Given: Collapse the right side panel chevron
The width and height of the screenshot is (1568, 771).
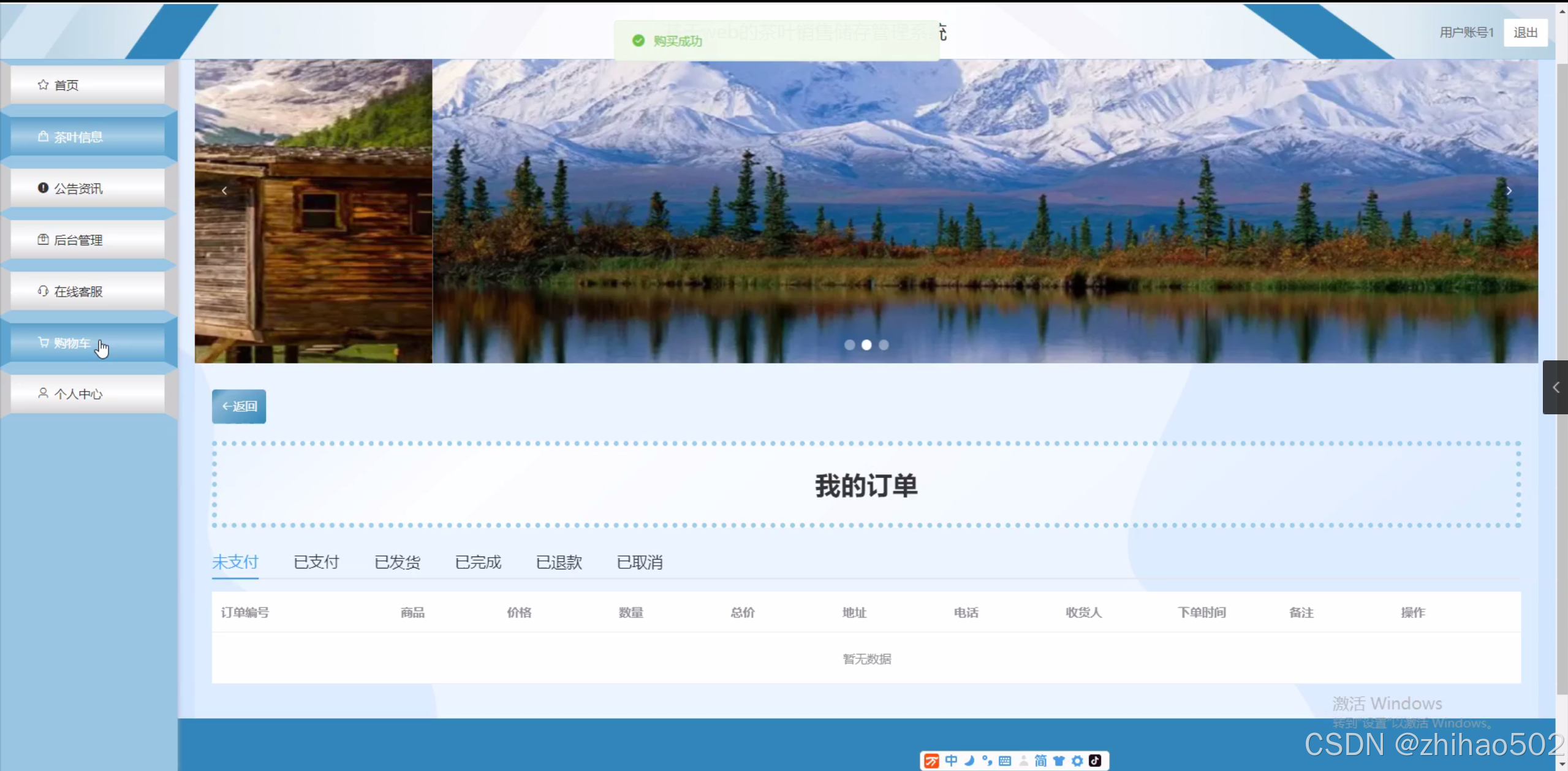Looking at the screenshot, I should pos(1555,387).
